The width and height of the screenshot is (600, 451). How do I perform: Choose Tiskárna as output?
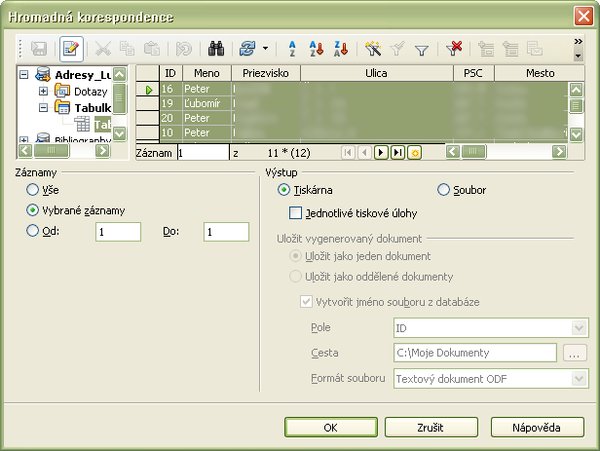(x=284, y=189)
